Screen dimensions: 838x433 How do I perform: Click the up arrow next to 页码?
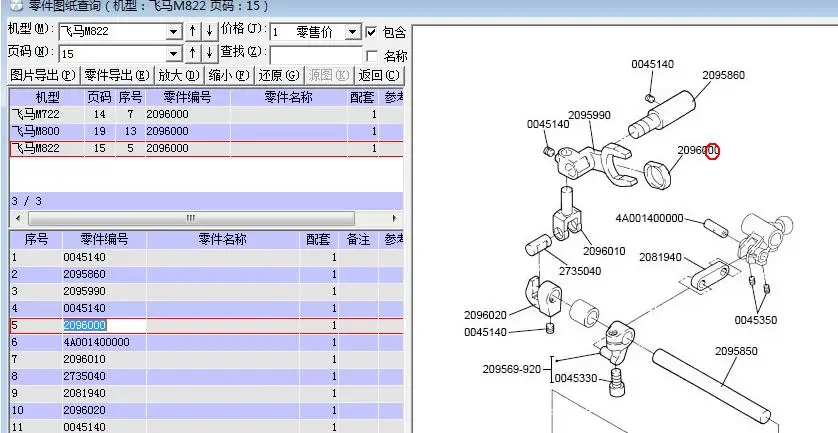(193, 53)
